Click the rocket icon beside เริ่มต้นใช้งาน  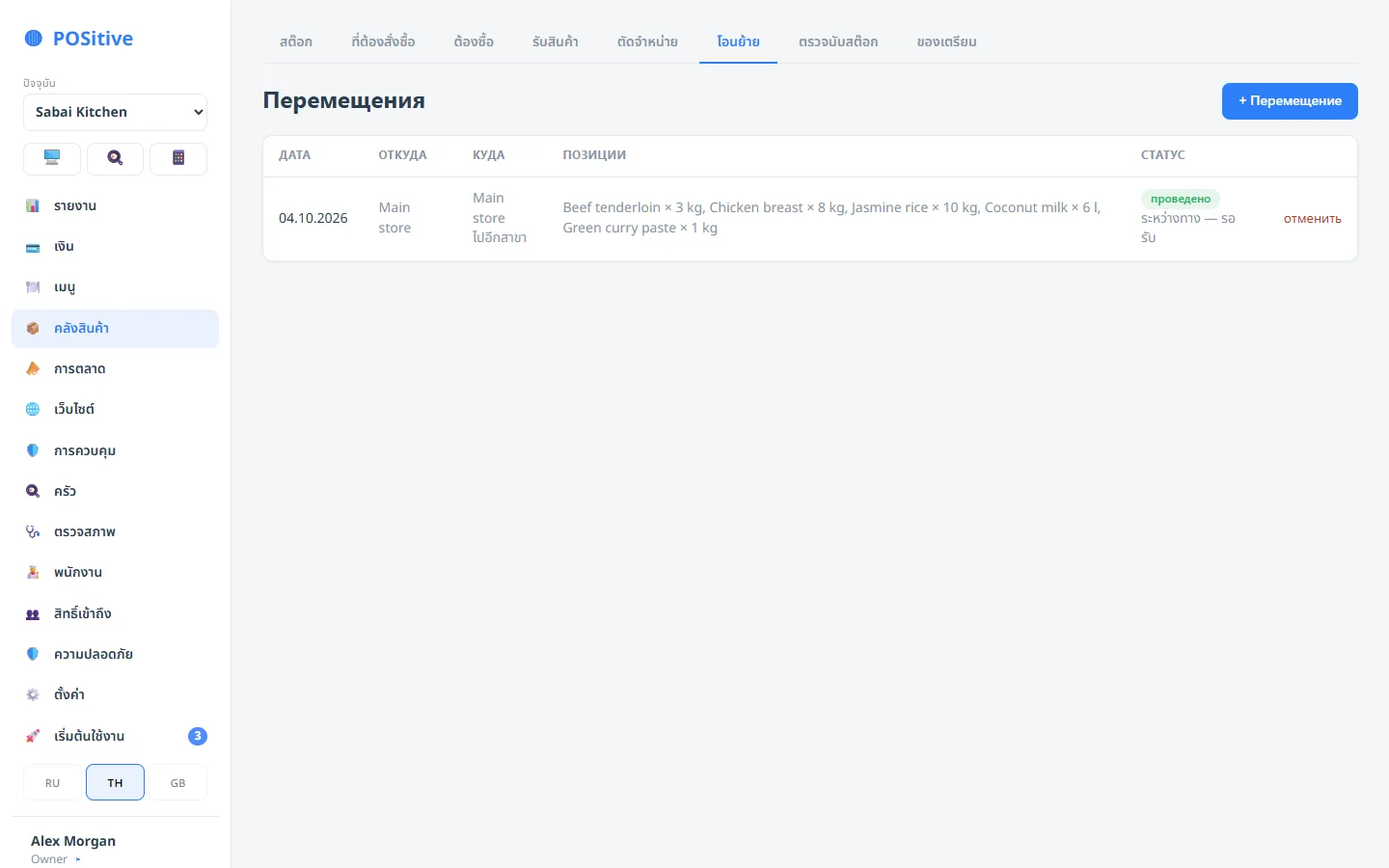[x=33, y=736]
